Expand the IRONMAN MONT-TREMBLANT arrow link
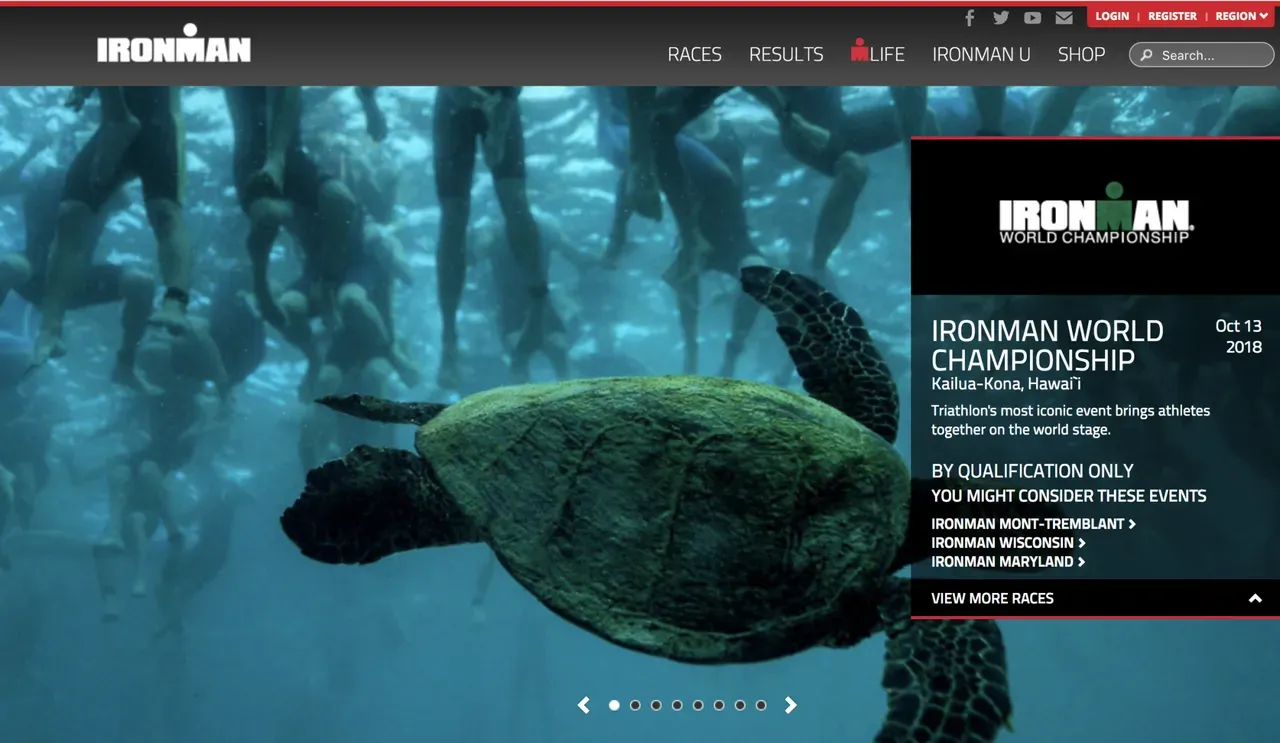This screenshot has height=743, width=1280. tap(1132, 523)
